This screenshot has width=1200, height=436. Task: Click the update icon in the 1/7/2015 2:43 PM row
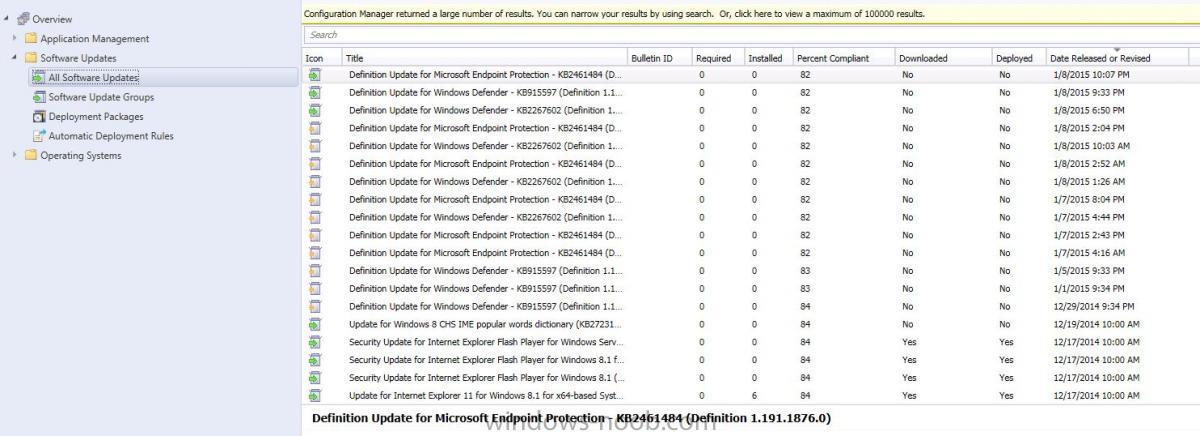[x=315, y=235]
